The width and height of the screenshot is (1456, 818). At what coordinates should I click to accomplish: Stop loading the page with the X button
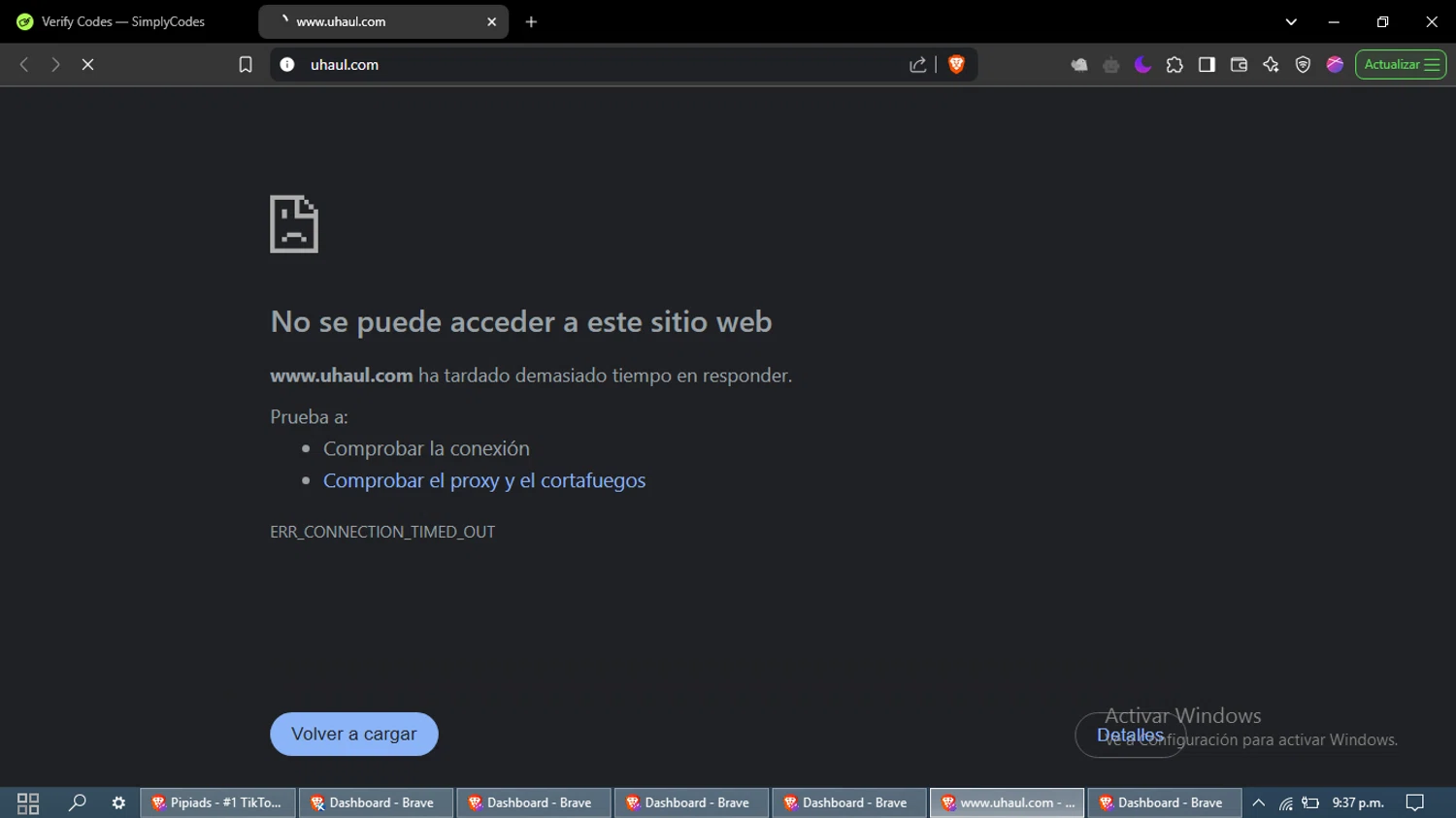point(87,64)
